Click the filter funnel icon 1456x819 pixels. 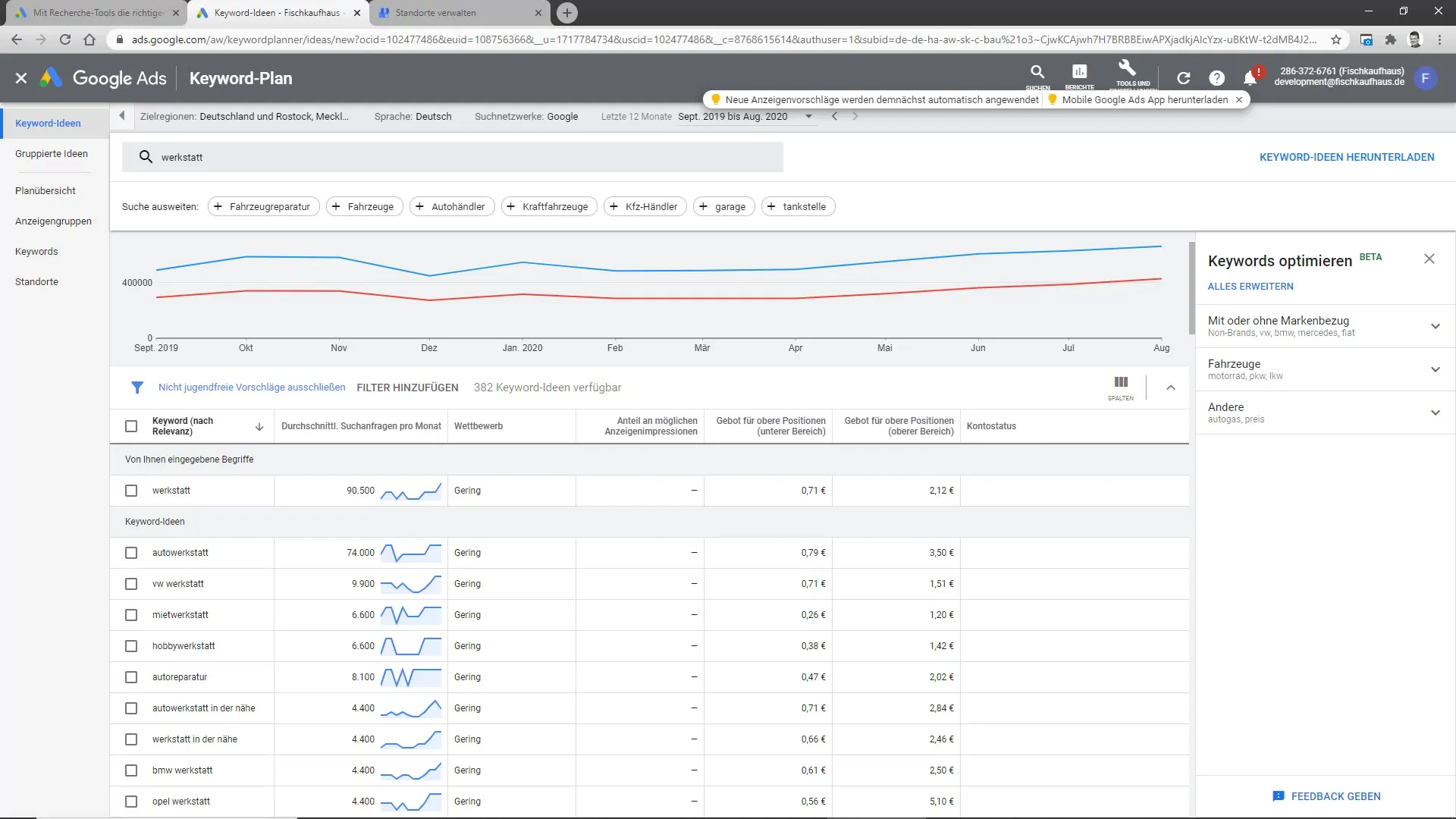coord(137,388)
